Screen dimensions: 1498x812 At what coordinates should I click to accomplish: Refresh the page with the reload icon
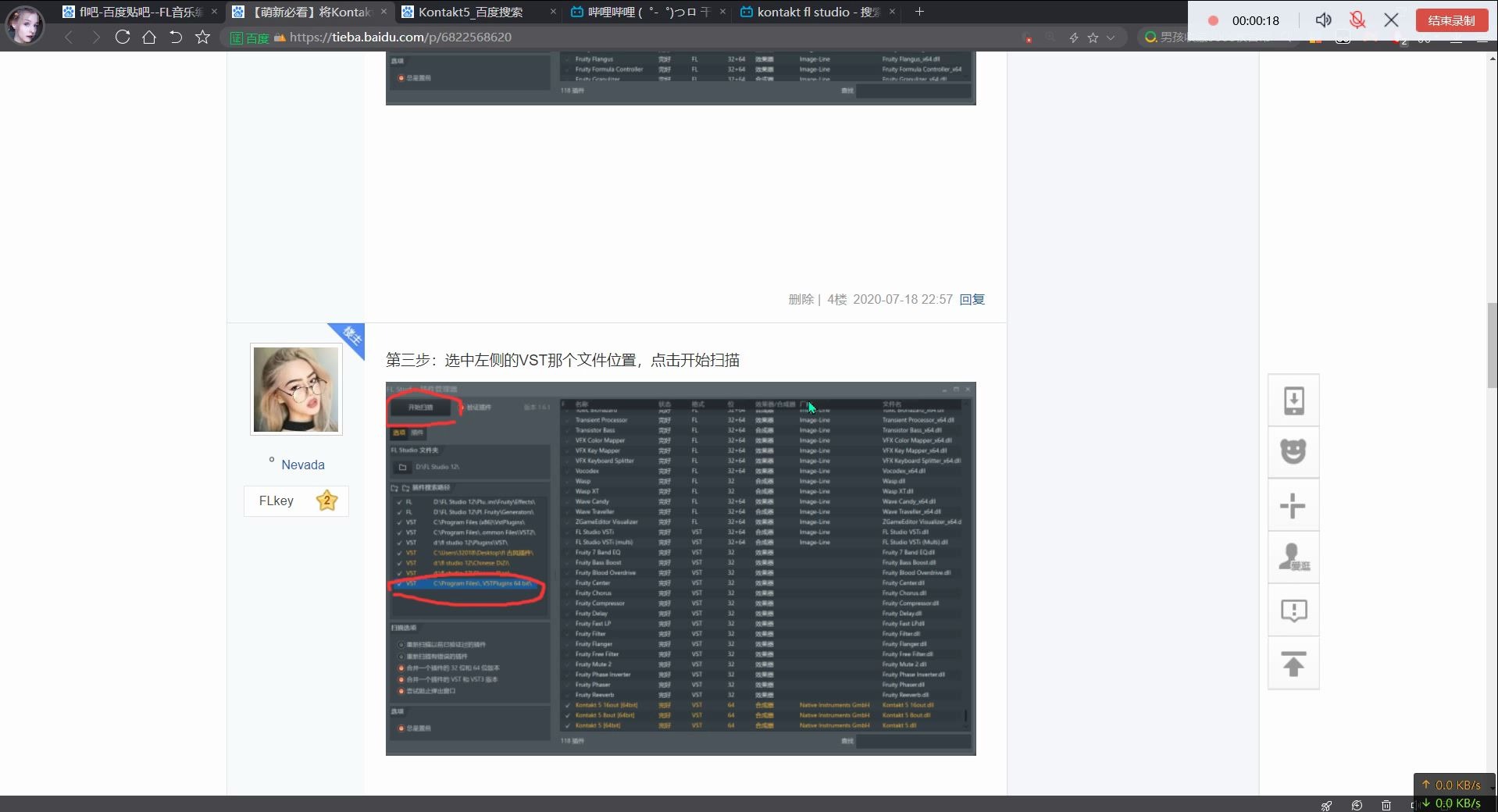tap(122, 37)
